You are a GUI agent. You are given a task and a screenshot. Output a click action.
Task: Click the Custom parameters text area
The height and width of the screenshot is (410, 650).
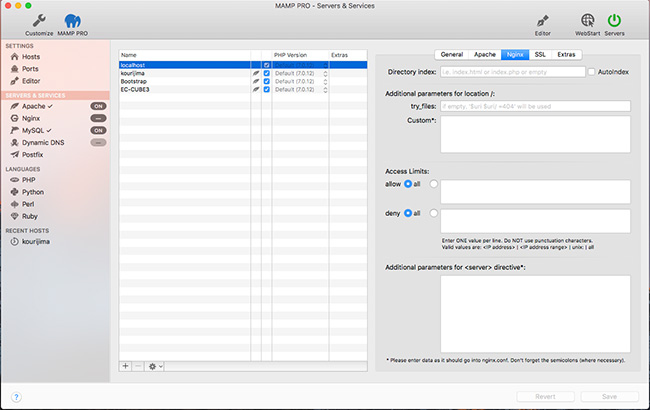pyautogui.click(x=536, y=134)
